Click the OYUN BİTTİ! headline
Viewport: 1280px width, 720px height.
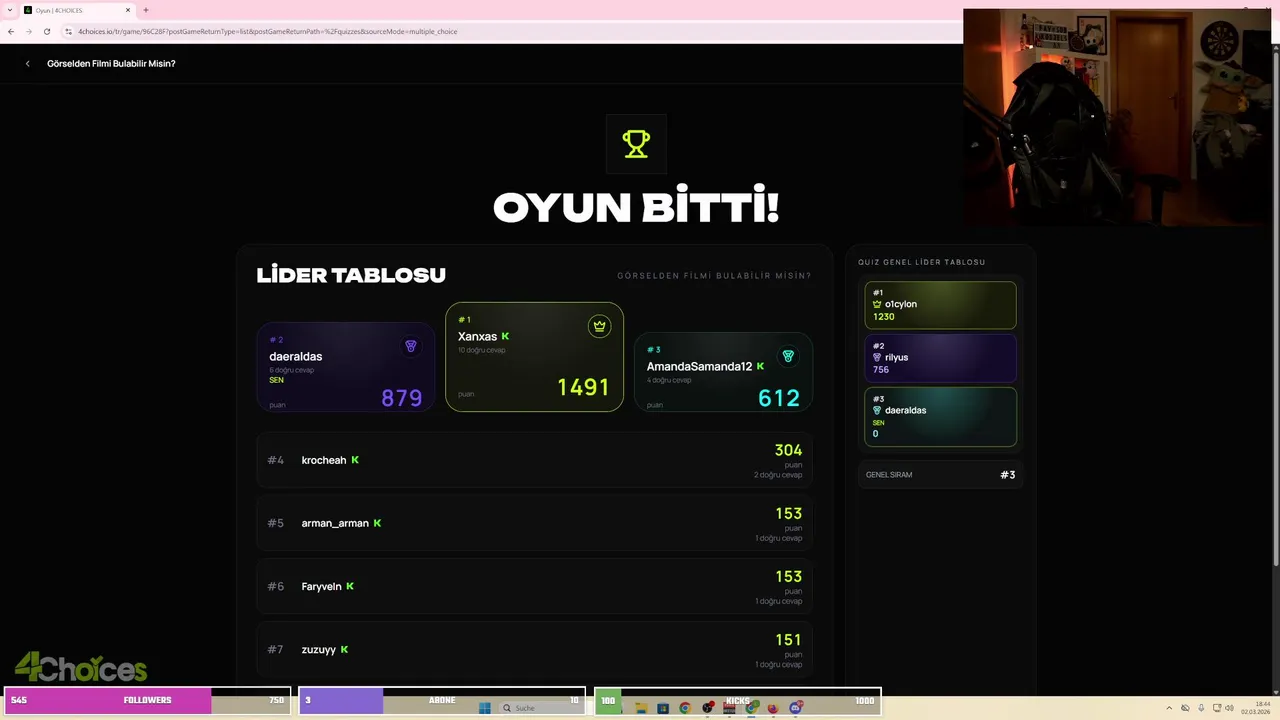tap(636, 207)
